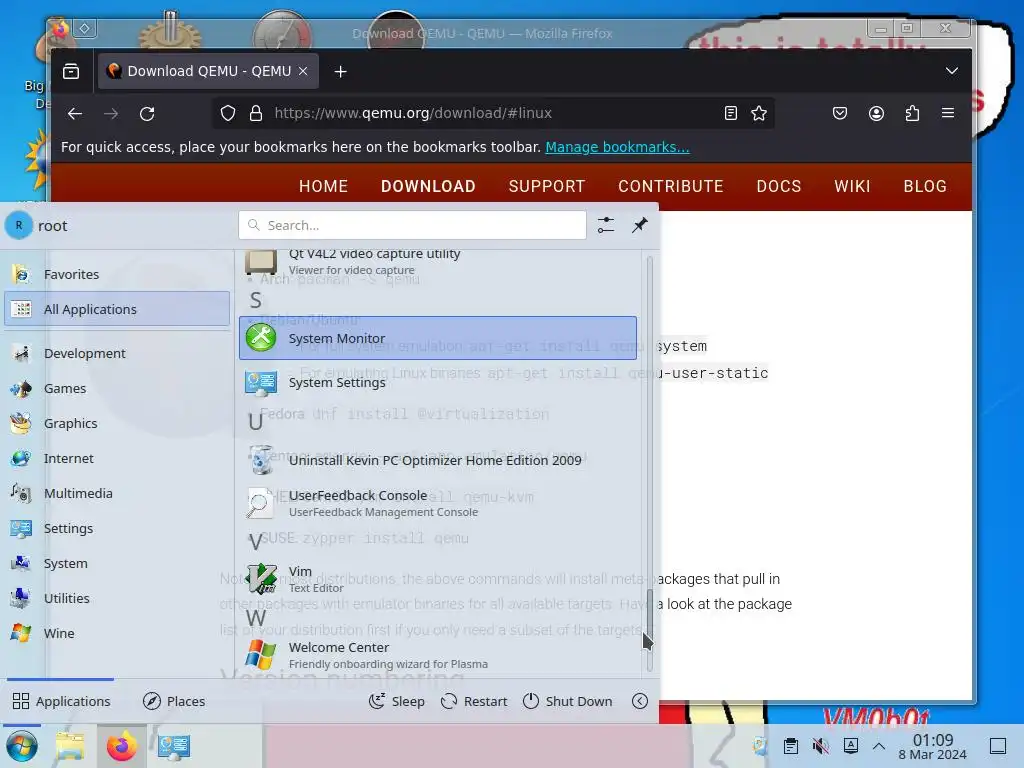Open Qt V4L2 video capture utility

(x=438, y=261)
